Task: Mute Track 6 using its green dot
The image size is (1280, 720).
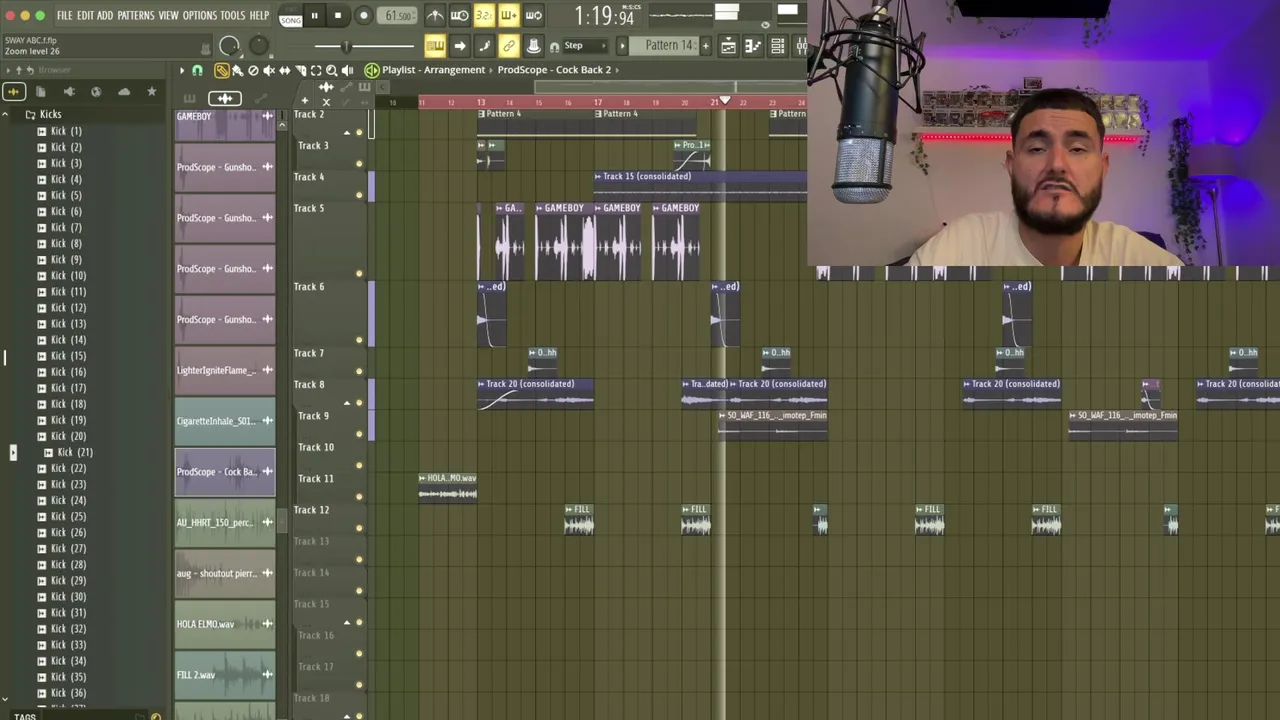Action: click(359, 340)
